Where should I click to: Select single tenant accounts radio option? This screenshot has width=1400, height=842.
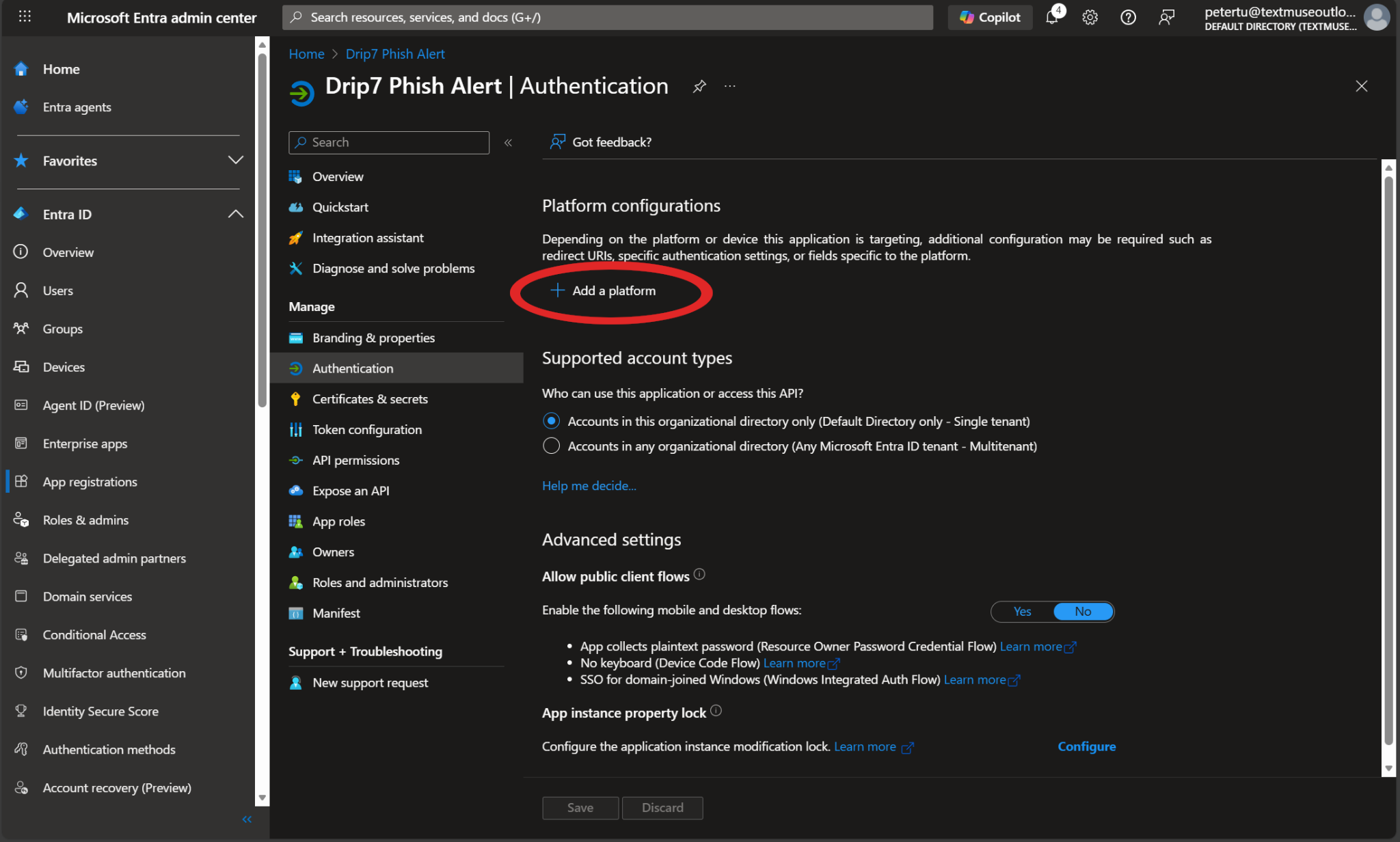coord(551,421)
